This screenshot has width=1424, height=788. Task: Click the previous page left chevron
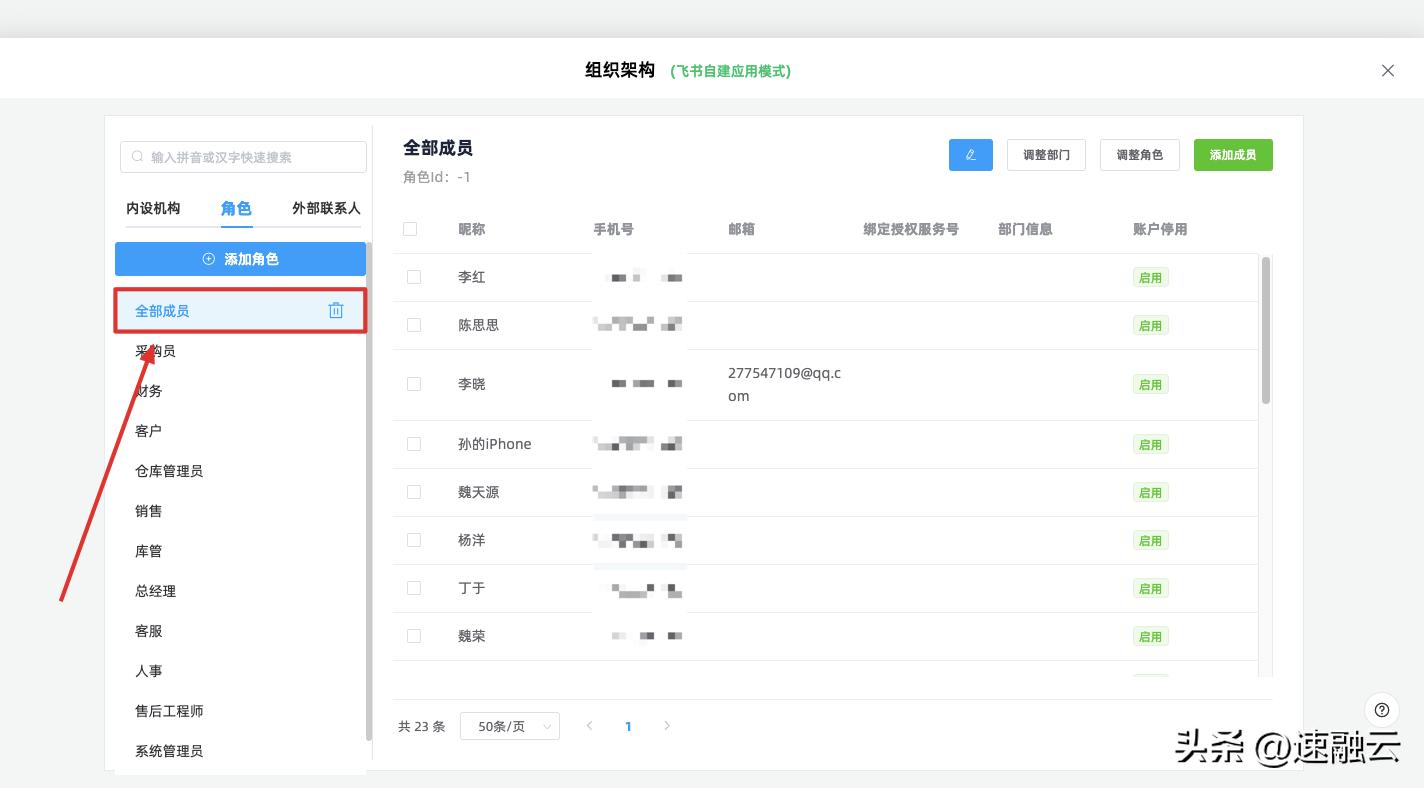tap(589, 726)
